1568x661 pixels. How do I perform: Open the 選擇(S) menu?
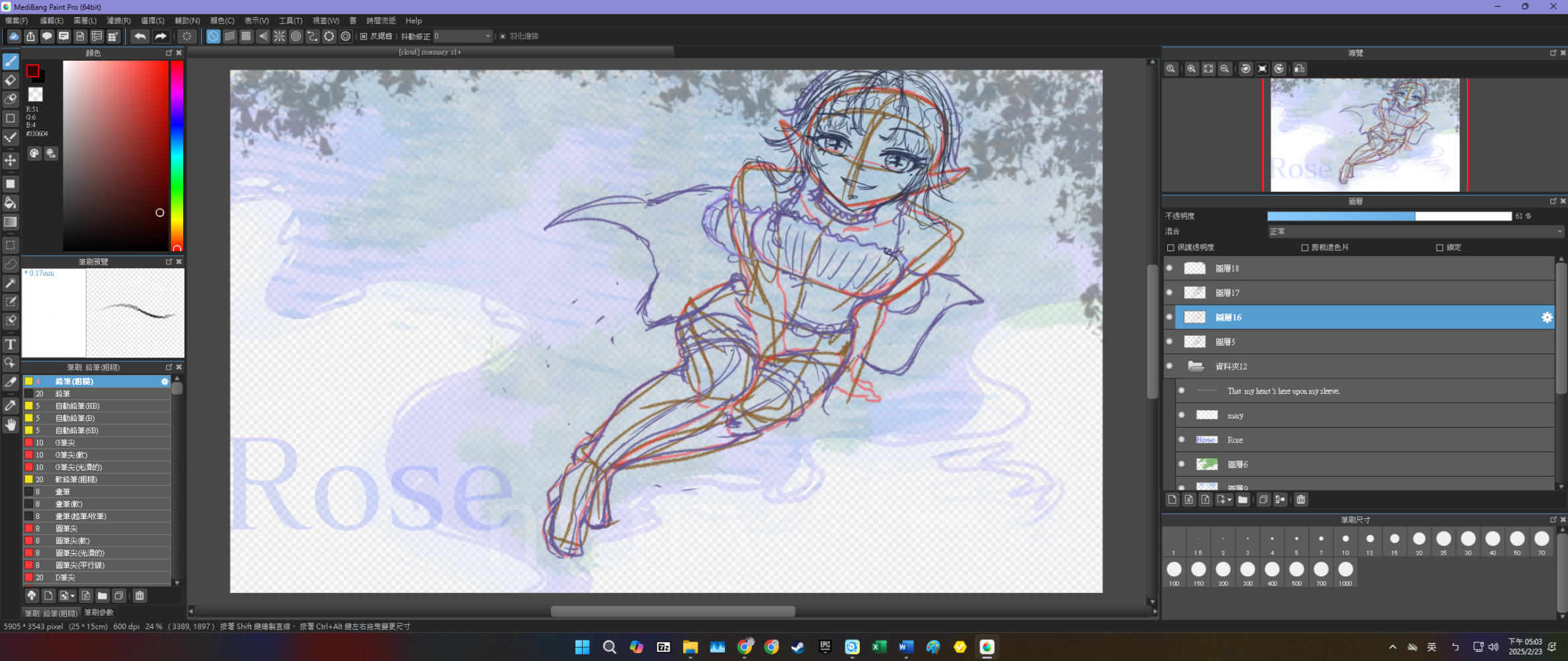click(153, 20)
